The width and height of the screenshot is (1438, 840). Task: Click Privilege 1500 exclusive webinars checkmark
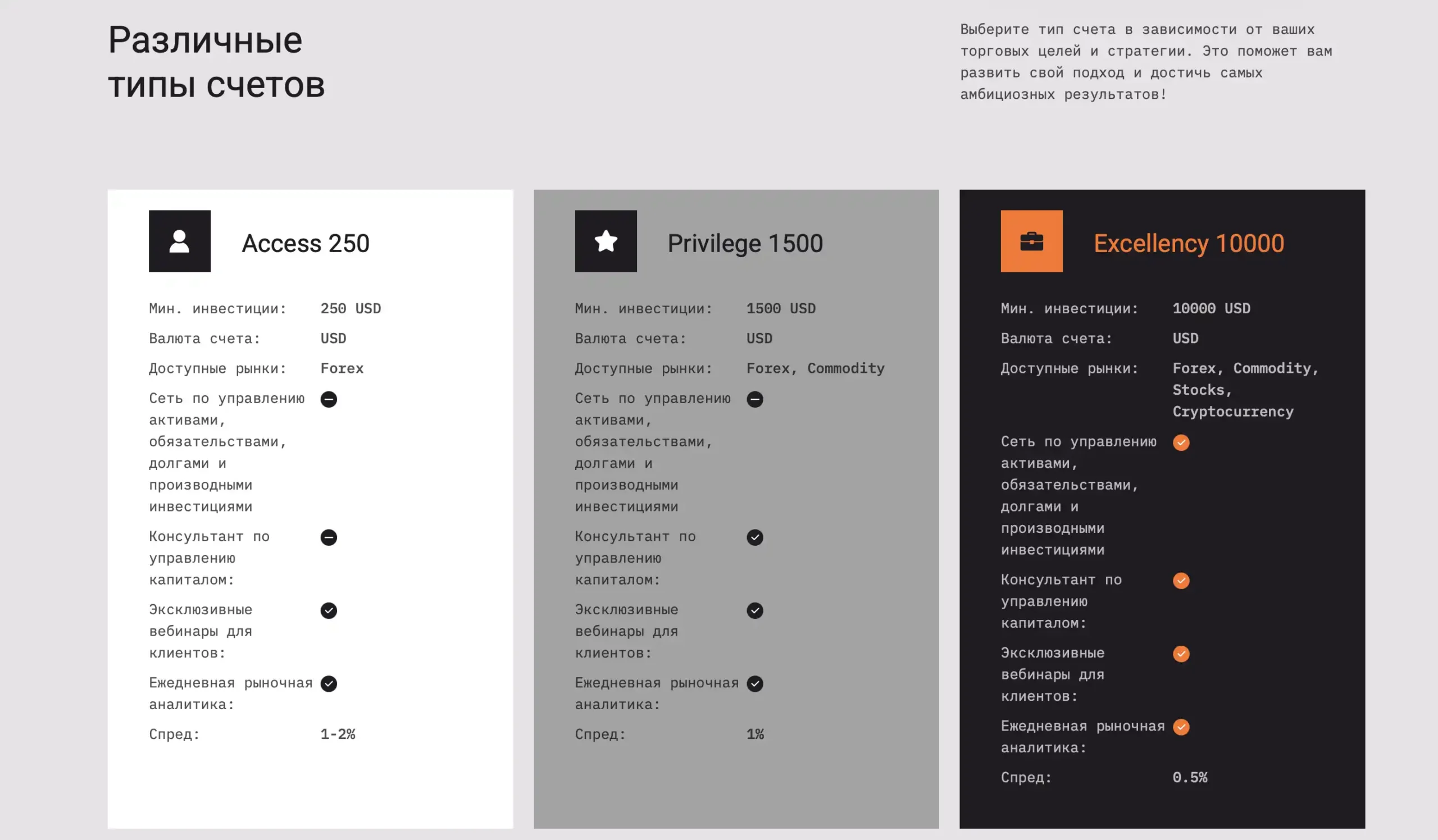[x=754, y=610]
